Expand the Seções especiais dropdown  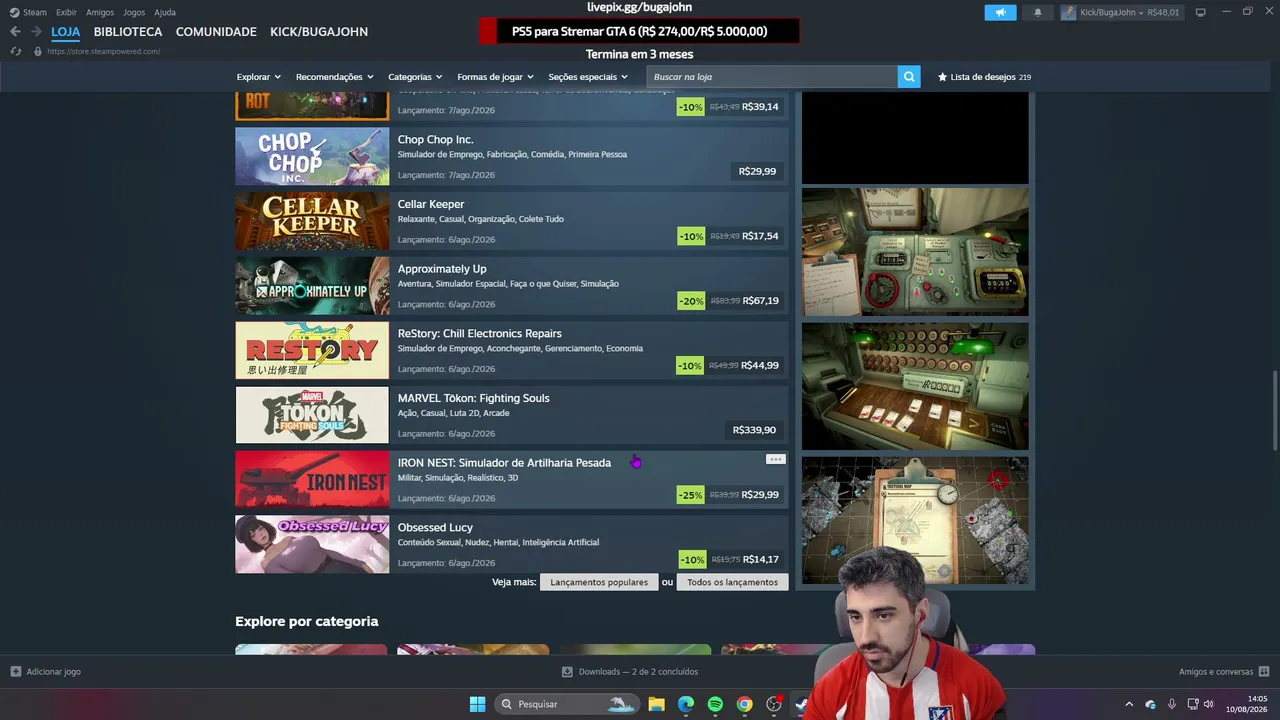(x=588, y=77)
